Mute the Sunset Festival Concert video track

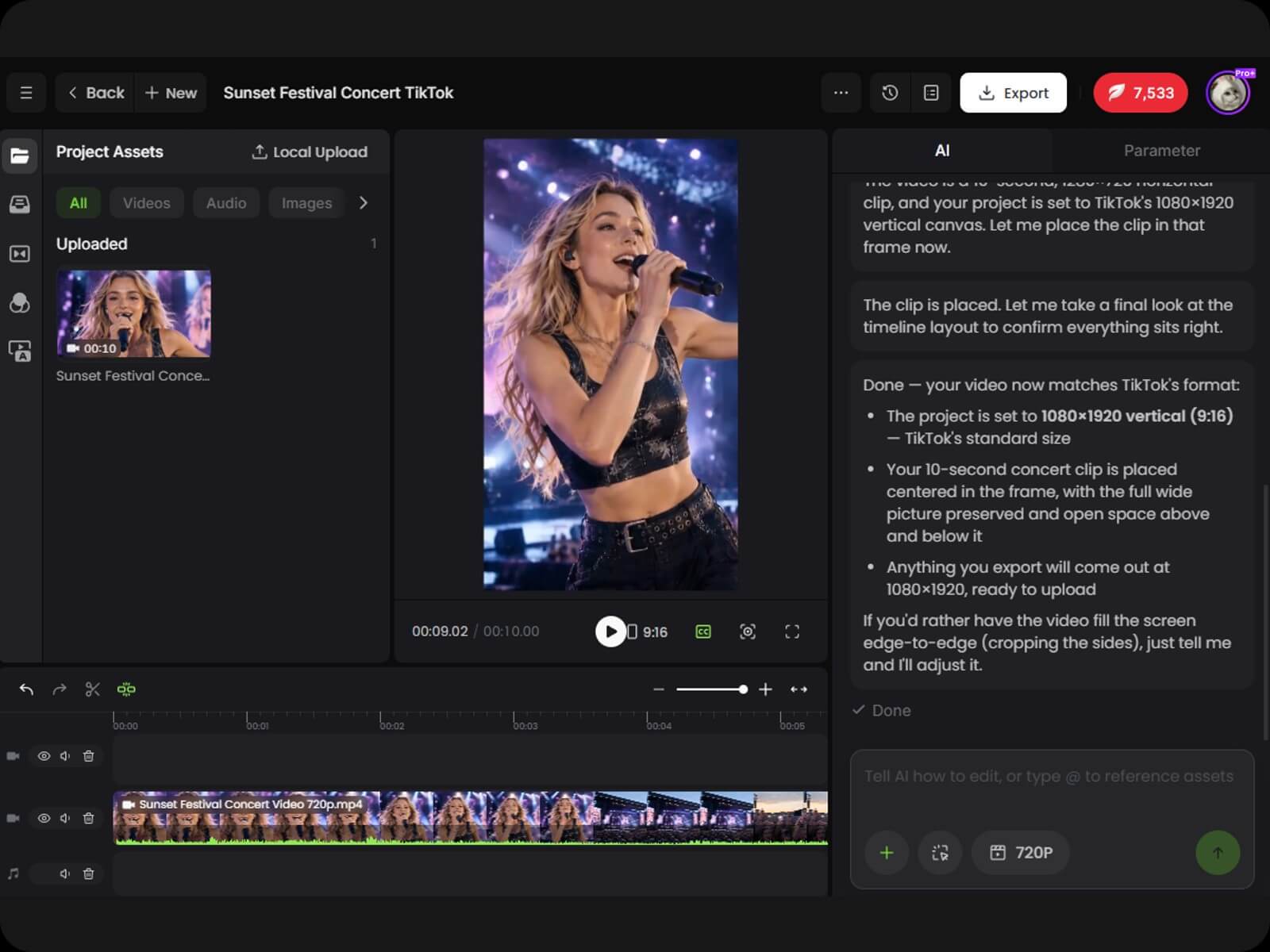(x=65, y=818)
